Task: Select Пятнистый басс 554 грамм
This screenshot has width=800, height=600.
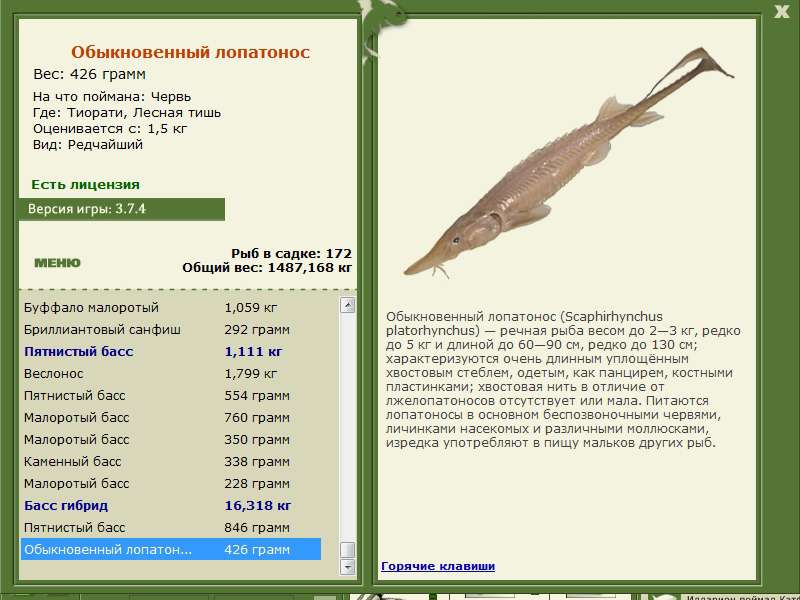Action: click(x=171, y=395)
